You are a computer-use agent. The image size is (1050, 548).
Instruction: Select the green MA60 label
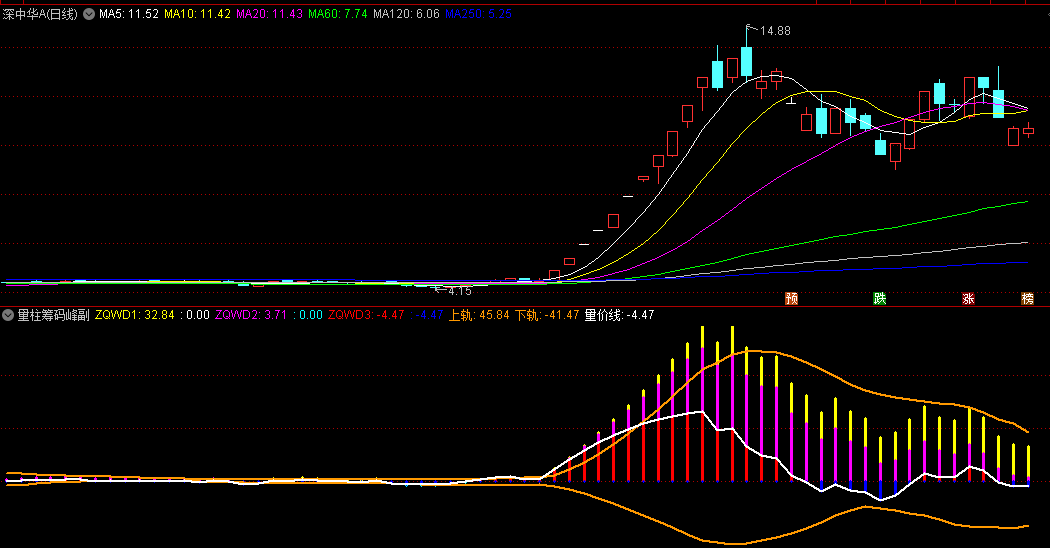coord(338,14)
